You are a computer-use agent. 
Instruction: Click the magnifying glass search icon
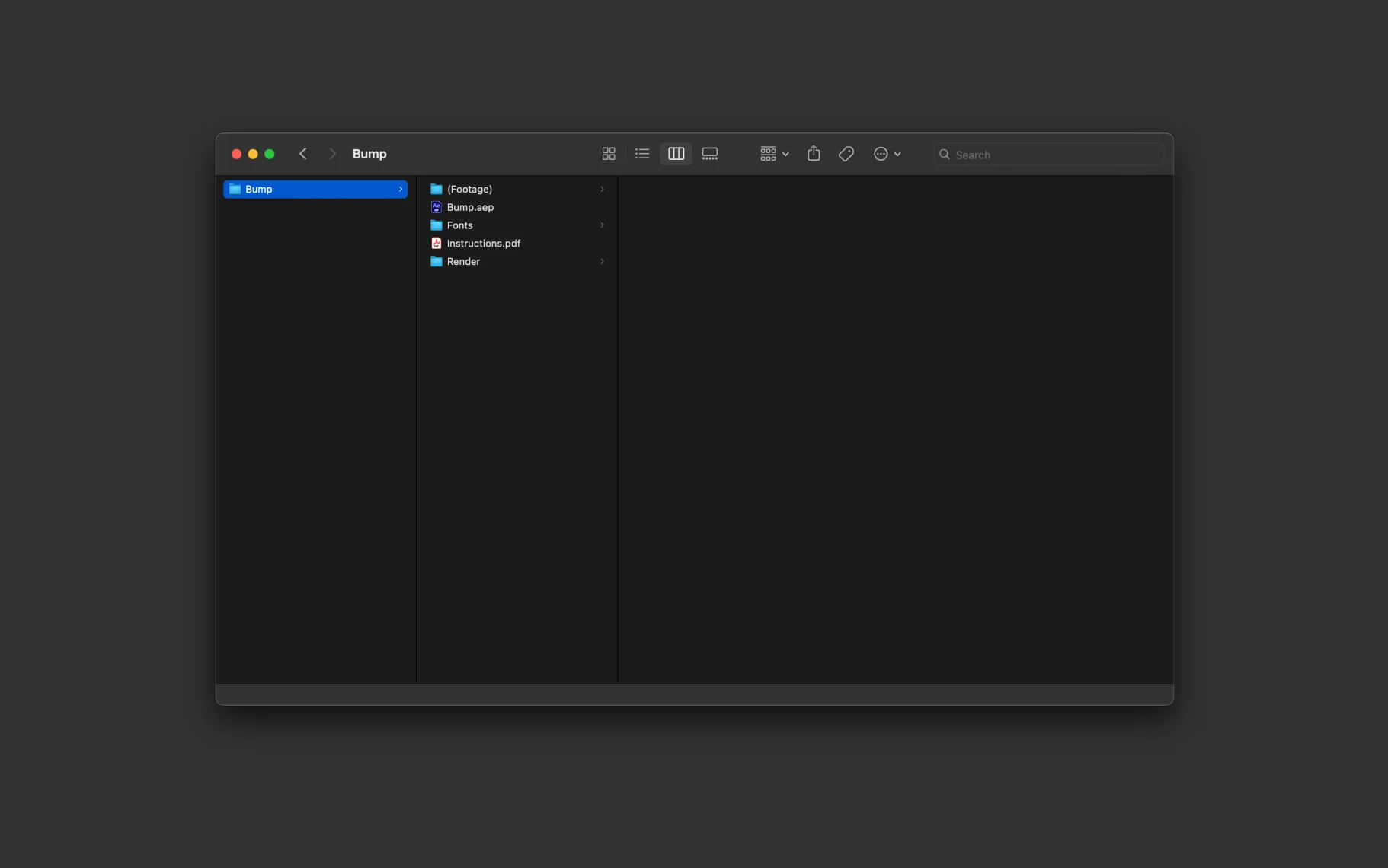(945, 155)
